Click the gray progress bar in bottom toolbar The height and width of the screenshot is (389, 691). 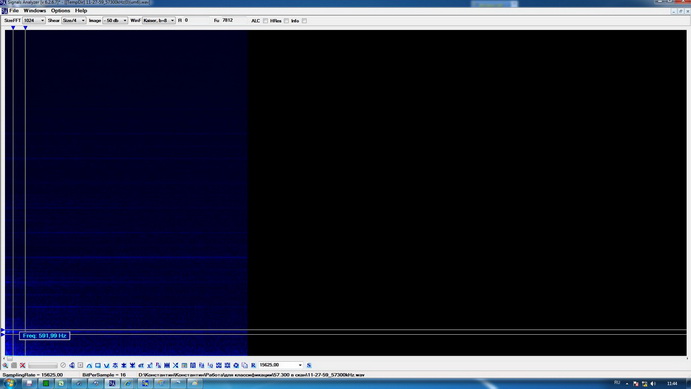coord(43,365)
